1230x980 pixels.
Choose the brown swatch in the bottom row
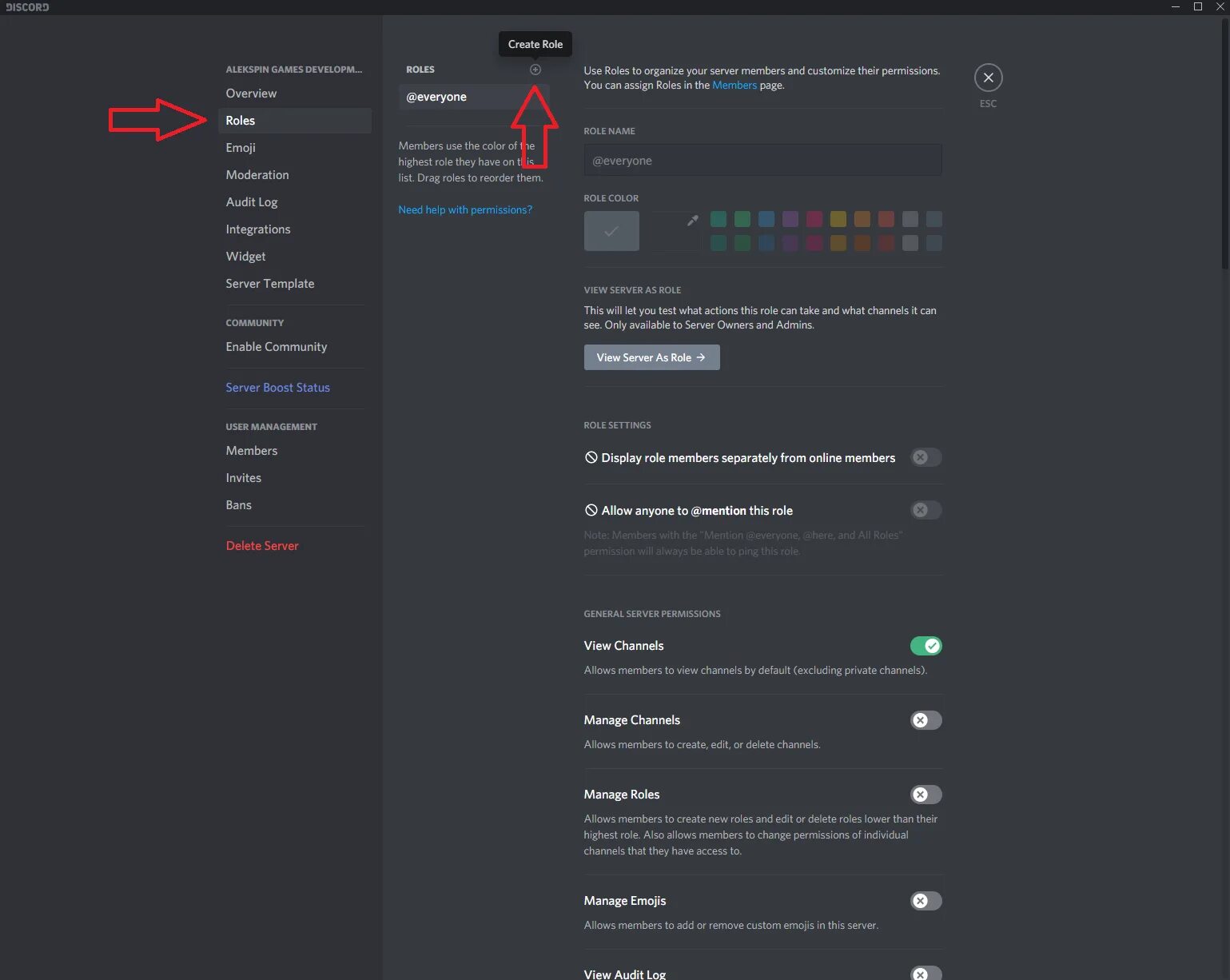pyautogui.click(x=862, y=243)
